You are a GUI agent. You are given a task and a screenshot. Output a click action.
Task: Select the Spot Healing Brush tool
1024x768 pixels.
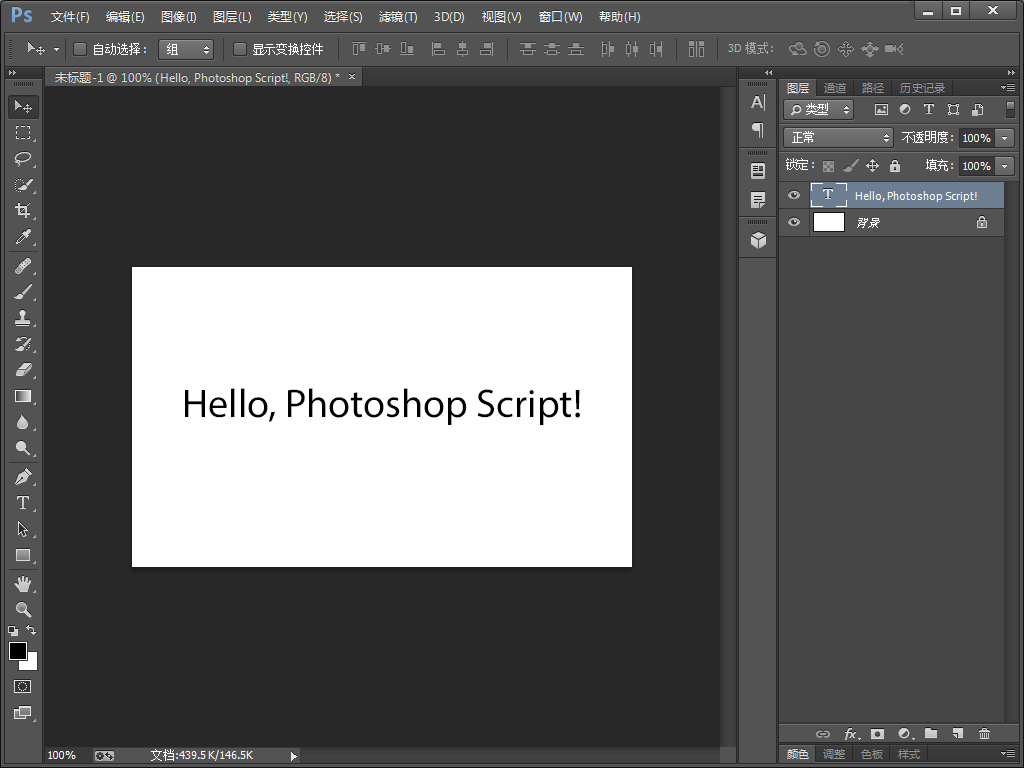tap(23, 266)
